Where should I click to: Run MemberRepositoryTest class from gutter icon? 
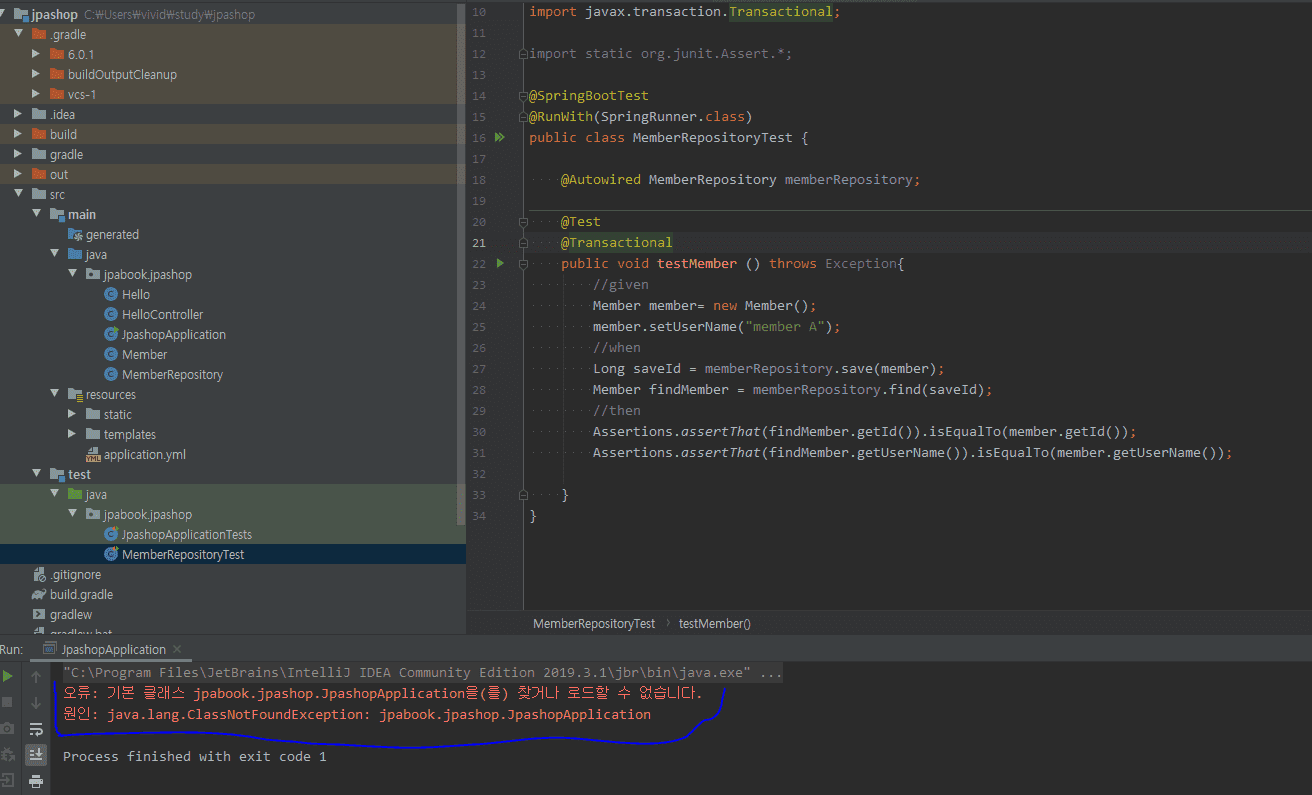[x=501, y=138]
